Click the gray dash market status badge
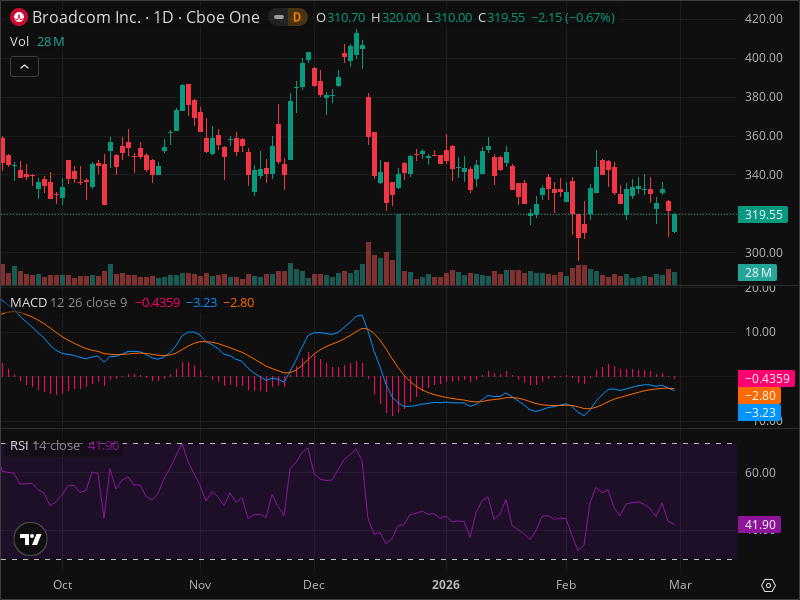Image resolution: width=800 pixels, height=600 pixels. 279,17
